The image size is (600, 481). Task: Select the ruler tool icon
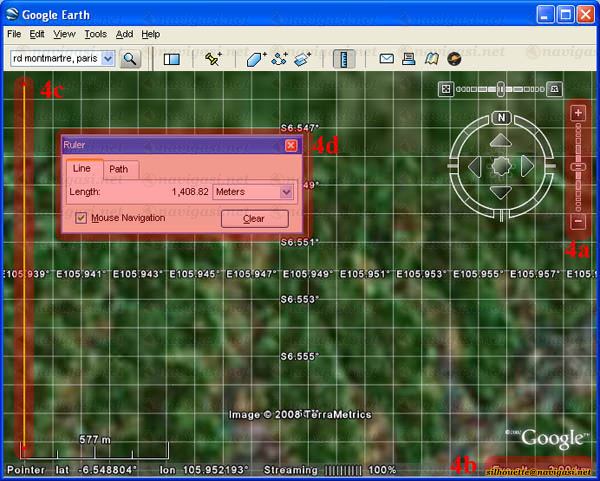pos(343,59)
